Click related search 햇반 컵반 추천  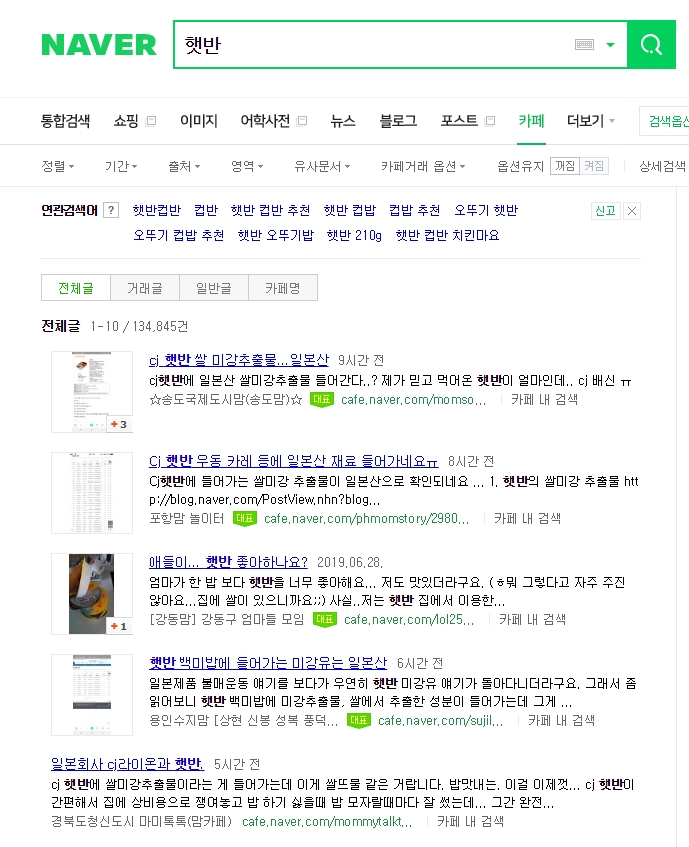coord(271,210)
